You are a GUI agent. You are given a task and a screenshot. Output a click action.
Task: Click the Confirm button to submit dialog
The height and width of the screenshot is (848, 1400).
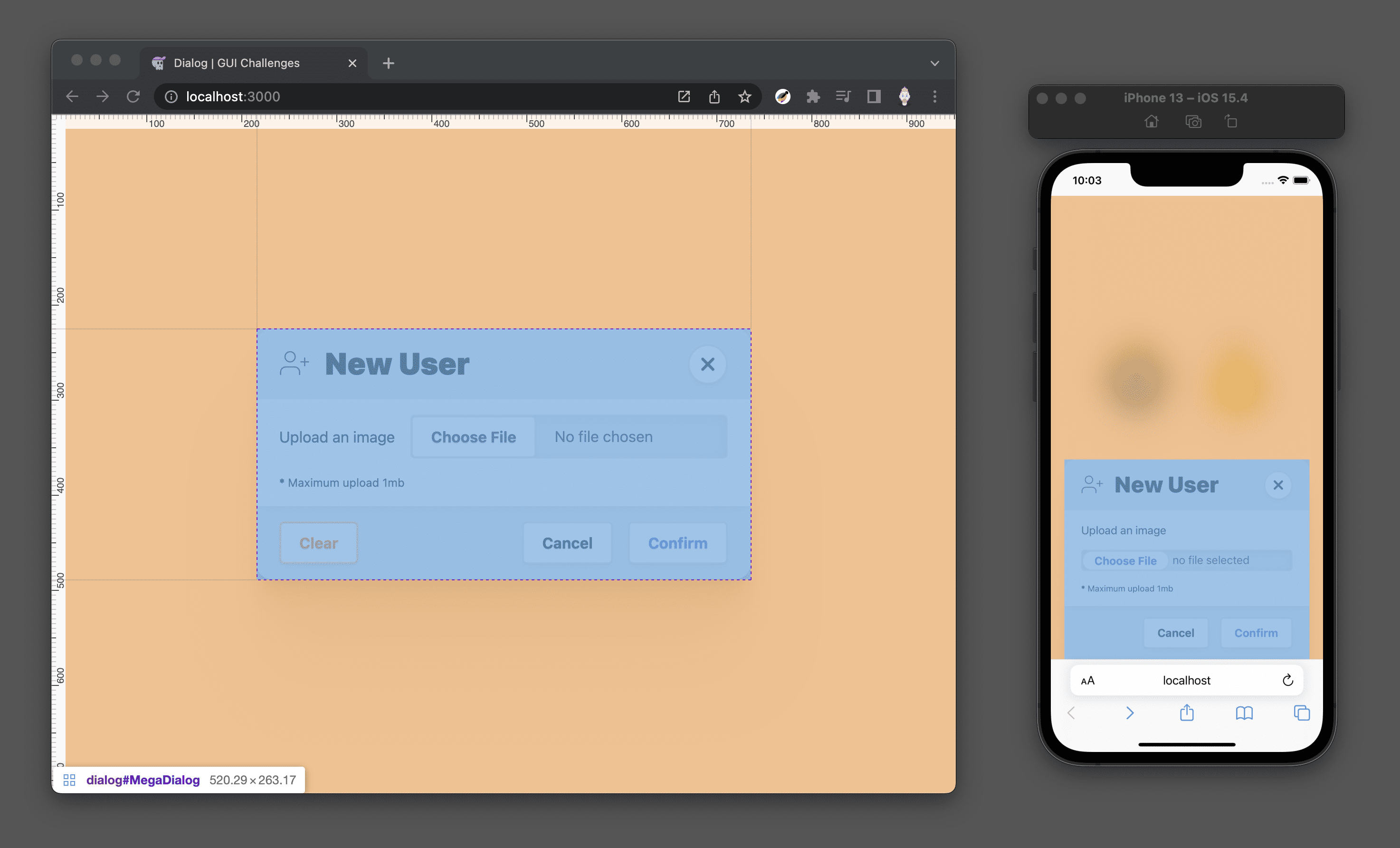click(678, 543)
